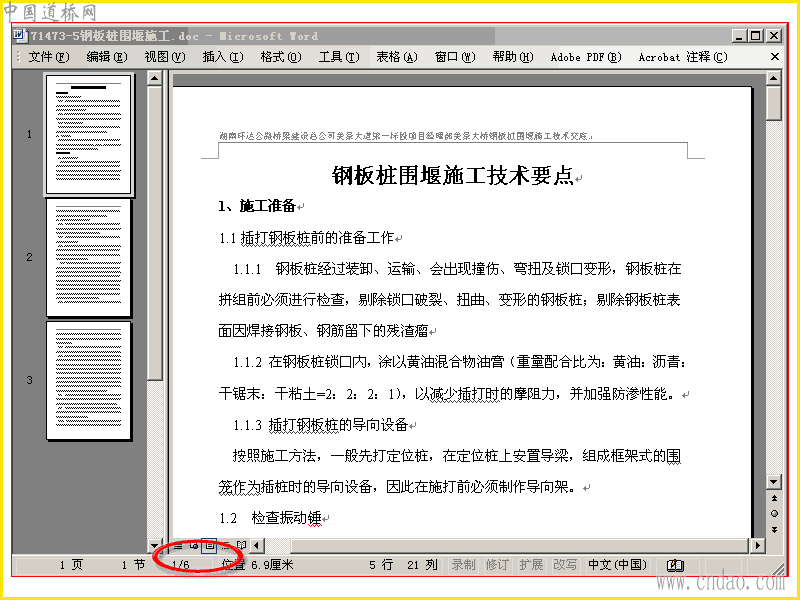
Task: Open Reading Layout view icon
Action: pos(241,545)
